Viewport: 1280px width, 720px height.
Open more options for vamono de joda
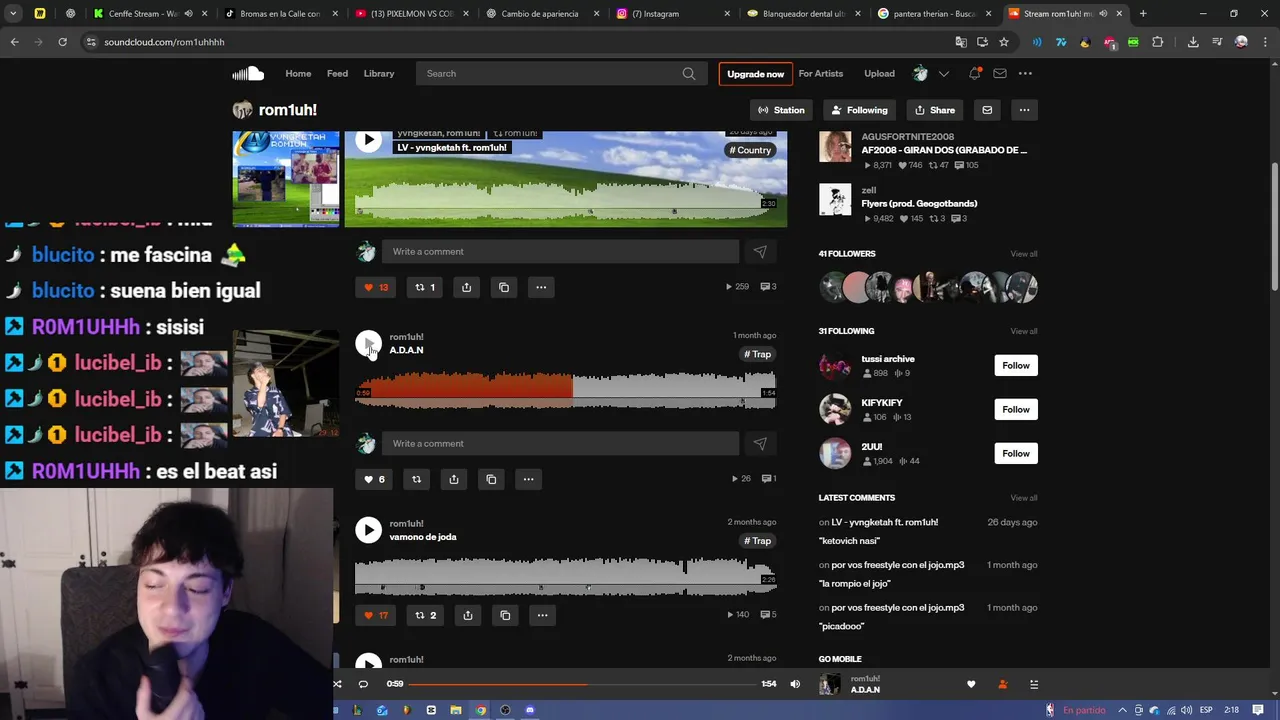542,615
